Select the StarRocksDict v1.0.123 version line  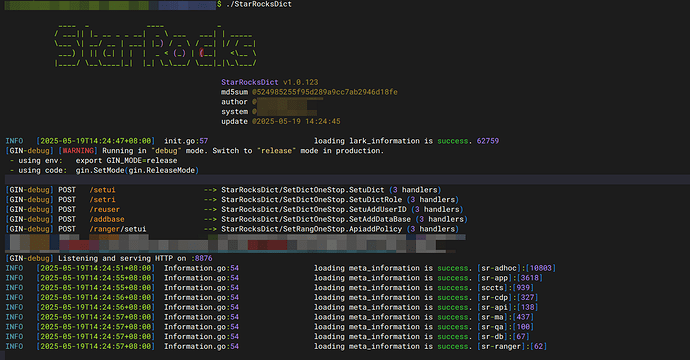pos(269,82)
